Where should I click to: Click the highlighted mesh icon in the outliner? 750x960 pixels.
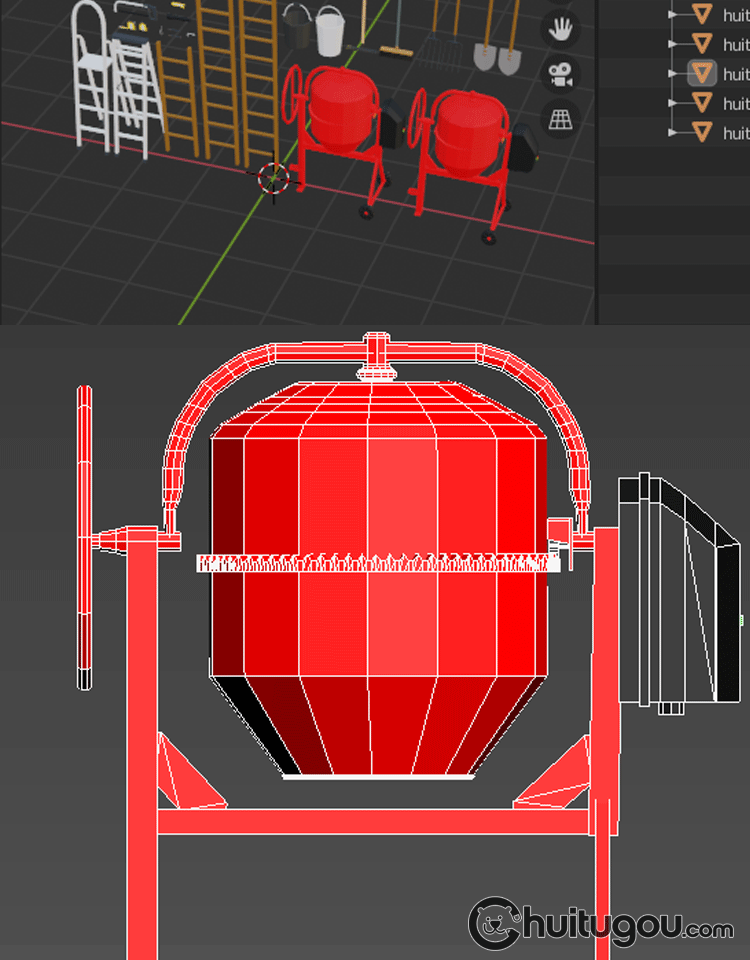click(x=702, y=73)
